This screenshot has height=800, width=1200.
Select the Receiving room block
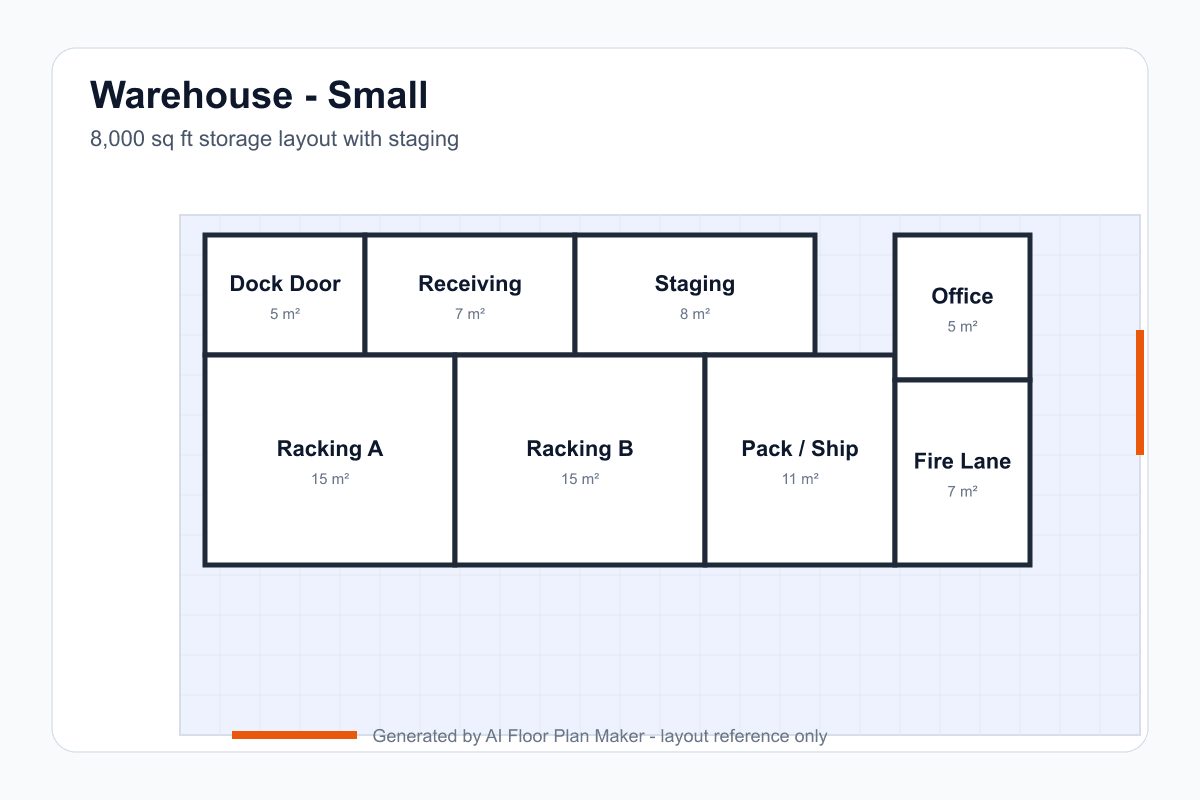pyautogui.click(x=470, y=295)
